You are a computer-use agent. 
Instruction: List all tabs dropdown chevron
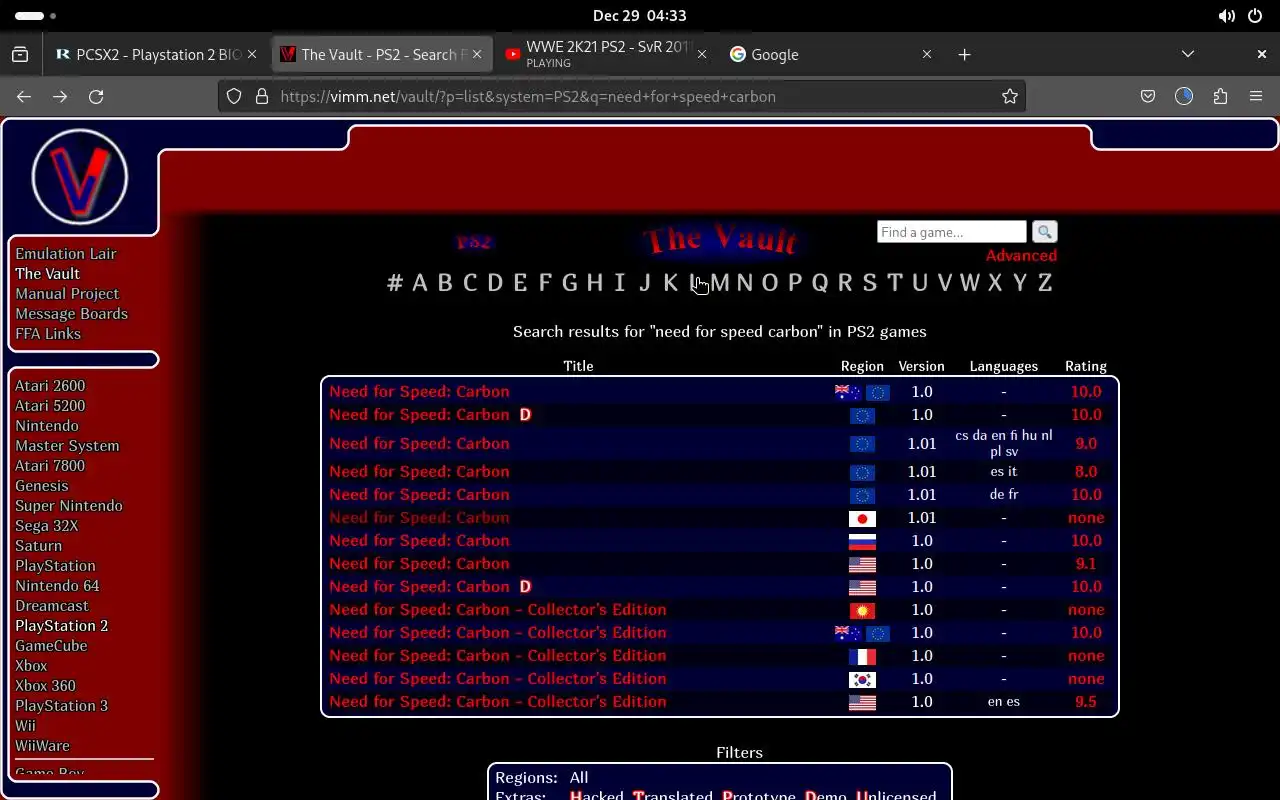tap(1188, 54)
